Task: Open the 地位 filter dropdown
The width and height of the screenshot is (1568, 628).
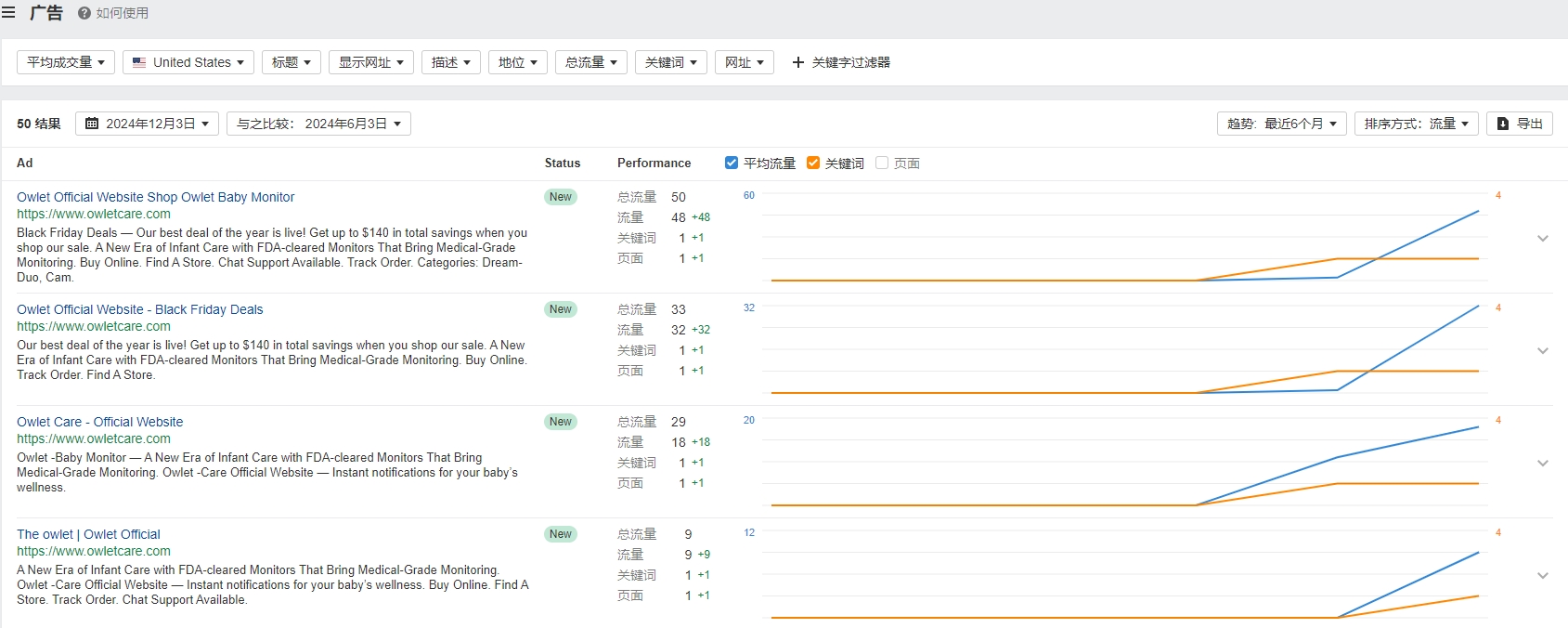Action: coord(518,62)
